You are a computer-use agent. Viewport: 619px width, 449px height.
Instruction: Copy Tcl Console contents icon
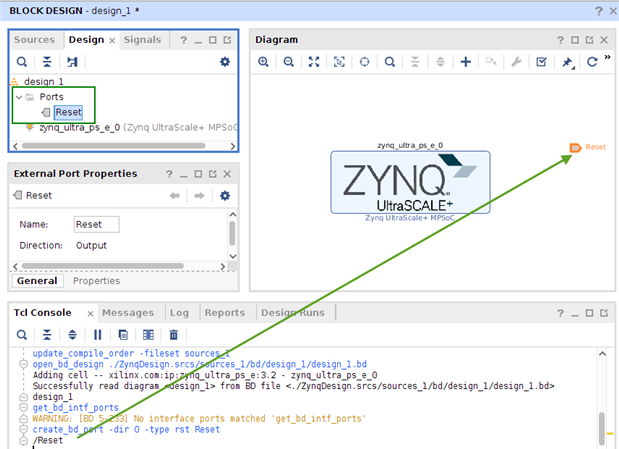tap(123, 335)
